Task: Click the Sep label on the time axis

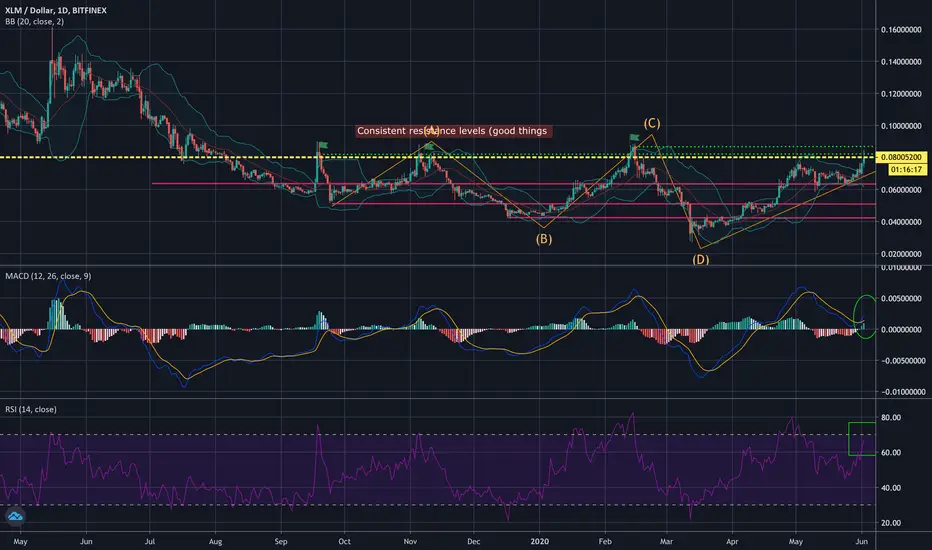Action: [x=281, y=542]
